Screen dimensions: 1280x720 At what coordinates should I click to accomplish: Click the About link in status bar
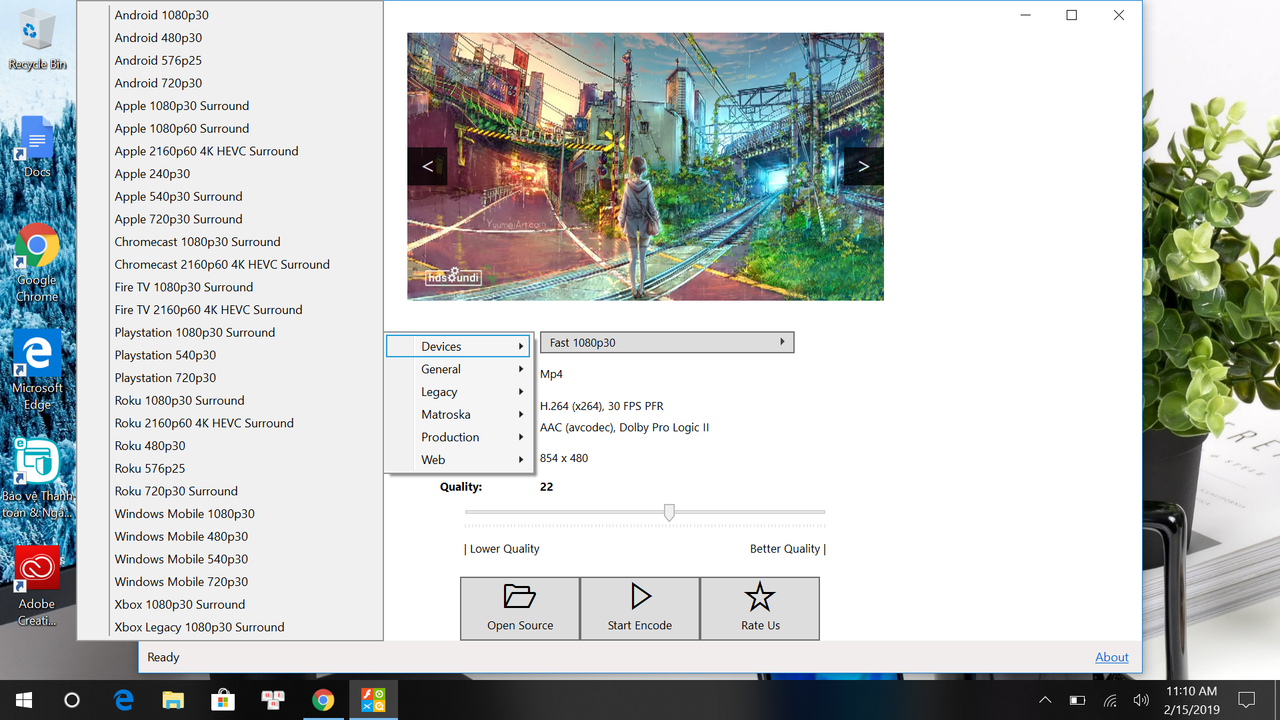pyautogui.click(x=1112, y=657)
